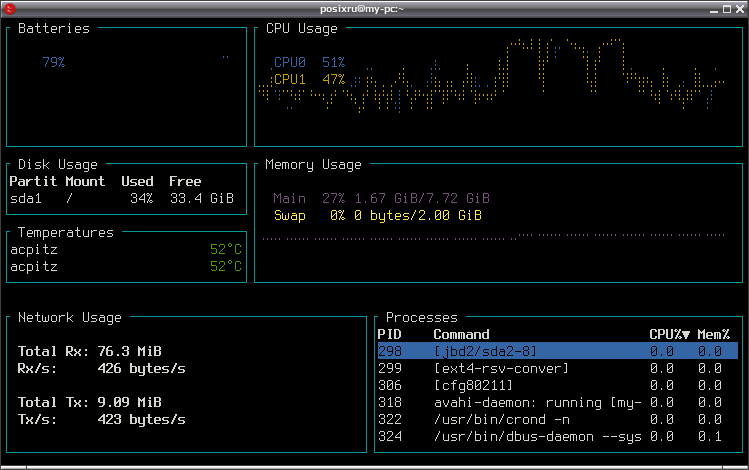Click the CPU Usage panel title
The width and height of the screenshot is (749, 470).
pos(301,29)
